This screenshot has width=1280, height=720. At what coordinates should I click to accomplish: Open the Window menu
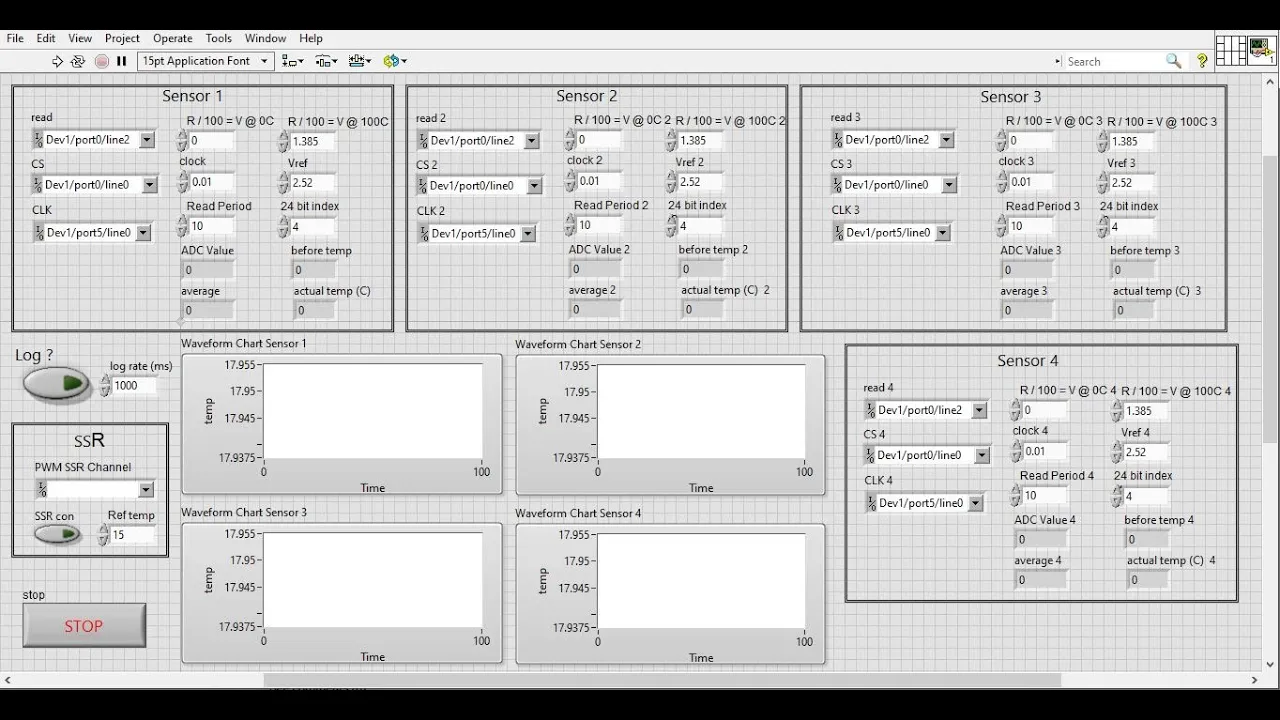[265, 38]
